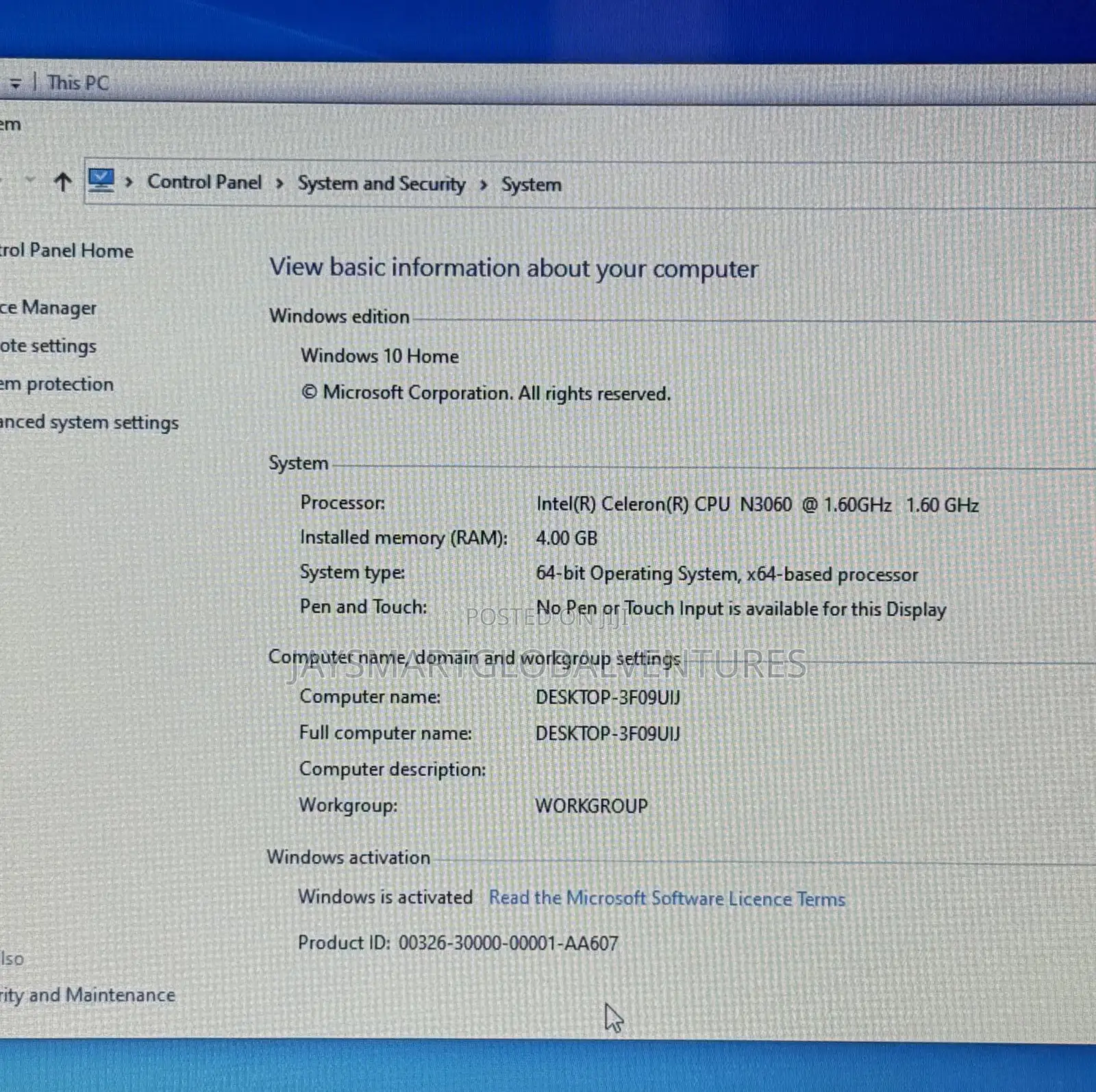Expand the chevron after Control Panel

point(279,183)
